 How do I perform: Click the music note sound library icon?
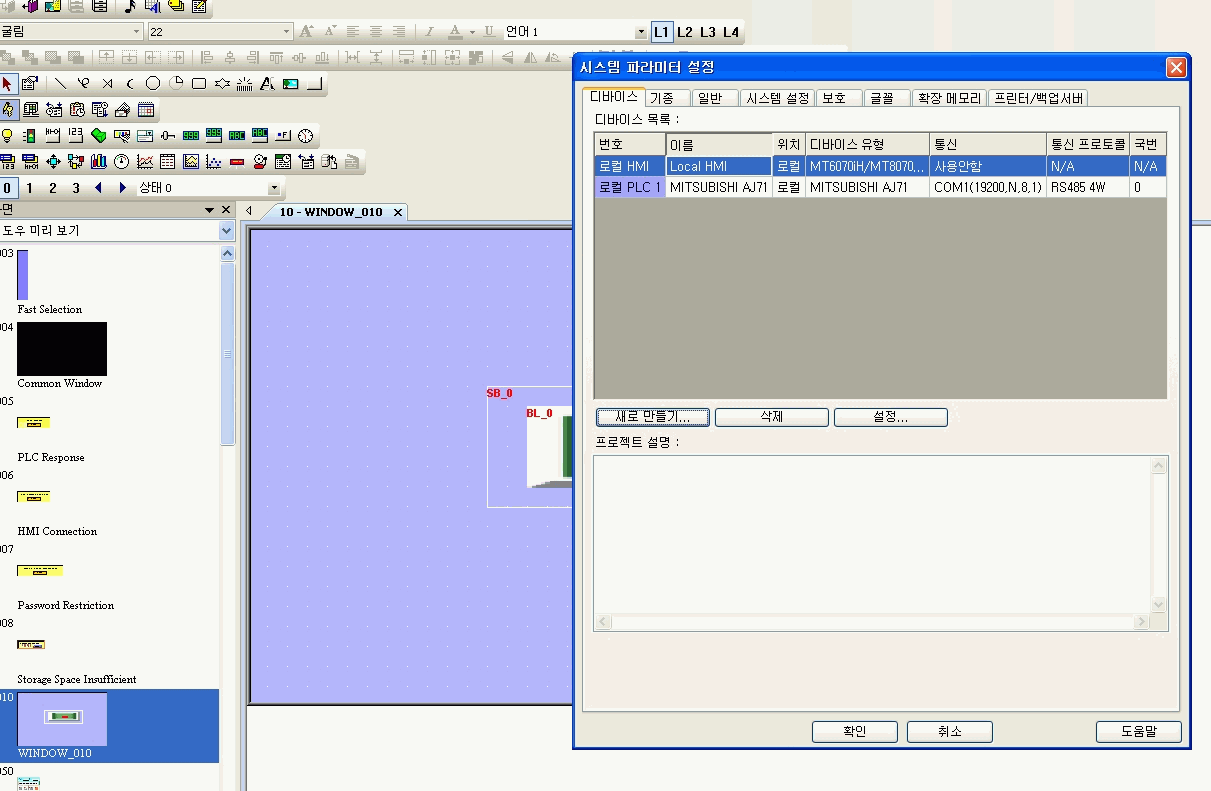[130, 6]
